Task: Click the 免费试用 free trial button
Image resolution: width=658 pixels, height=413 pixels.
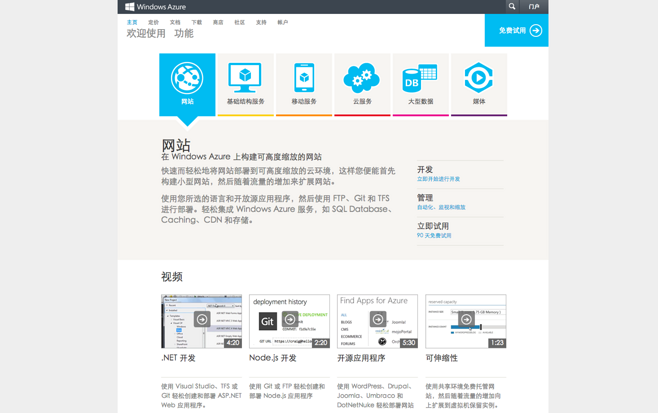Action: click(x=518, y=31)
